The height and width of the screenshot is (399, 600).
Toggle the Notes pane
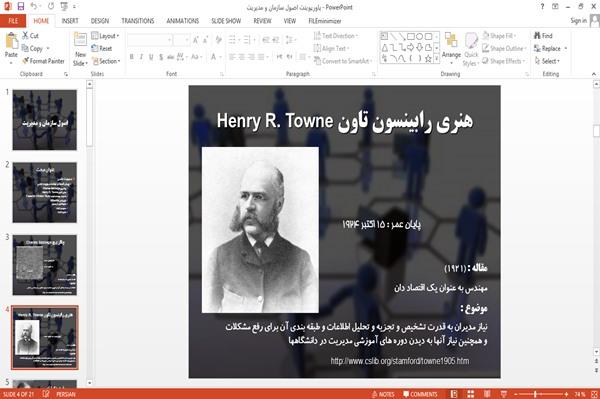[383, 394]
